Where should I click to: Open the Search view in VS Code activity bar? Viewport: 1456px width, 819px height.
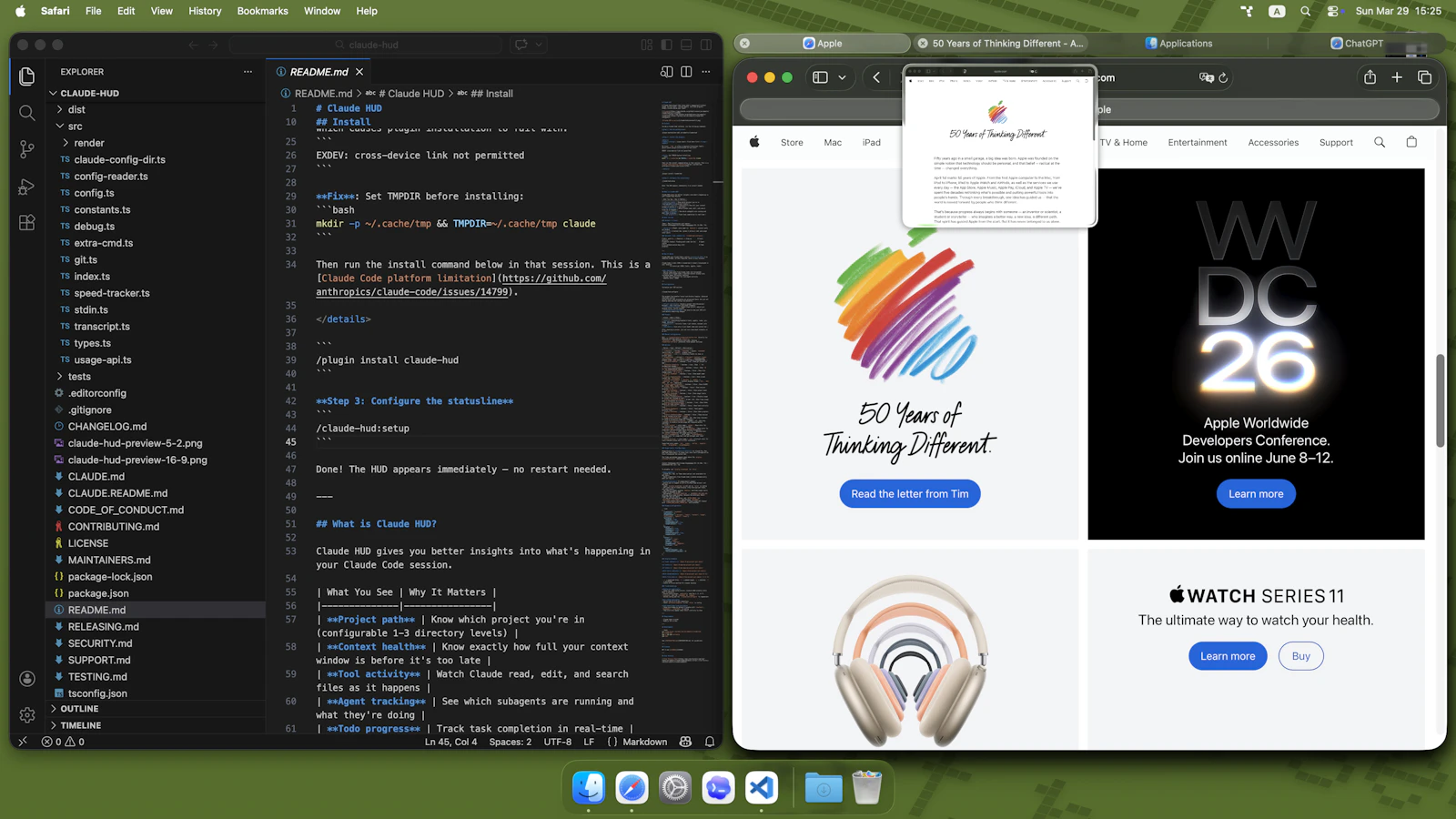coord(27,113)
